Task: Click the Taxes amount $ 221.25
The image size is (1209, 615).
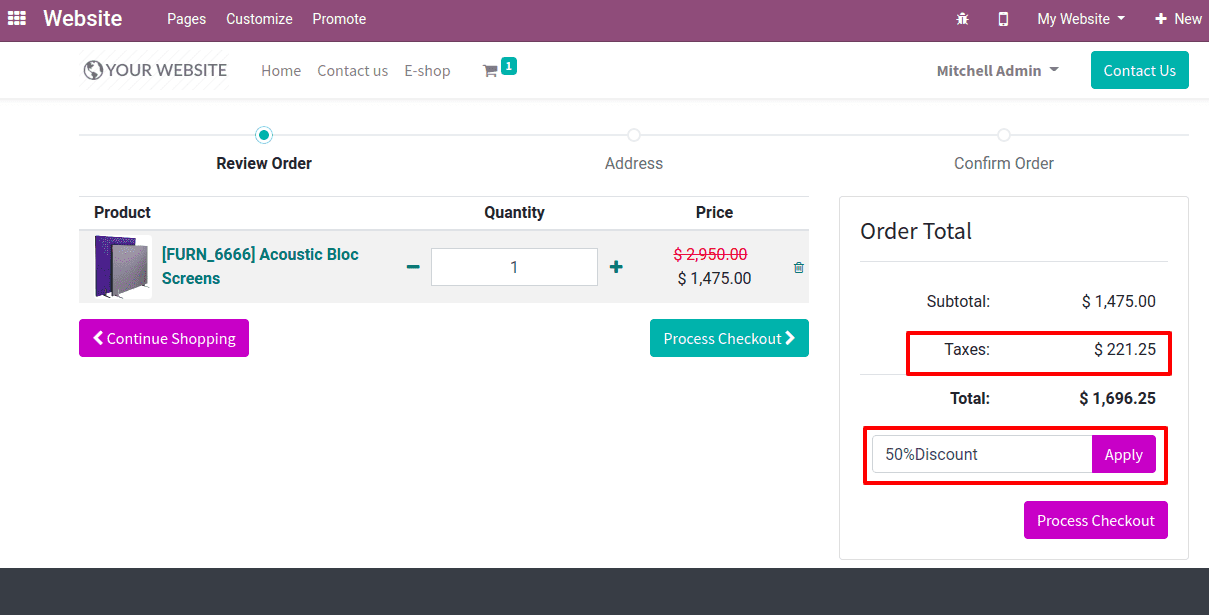Action: pyautogui.click(x=1124, y=349)
